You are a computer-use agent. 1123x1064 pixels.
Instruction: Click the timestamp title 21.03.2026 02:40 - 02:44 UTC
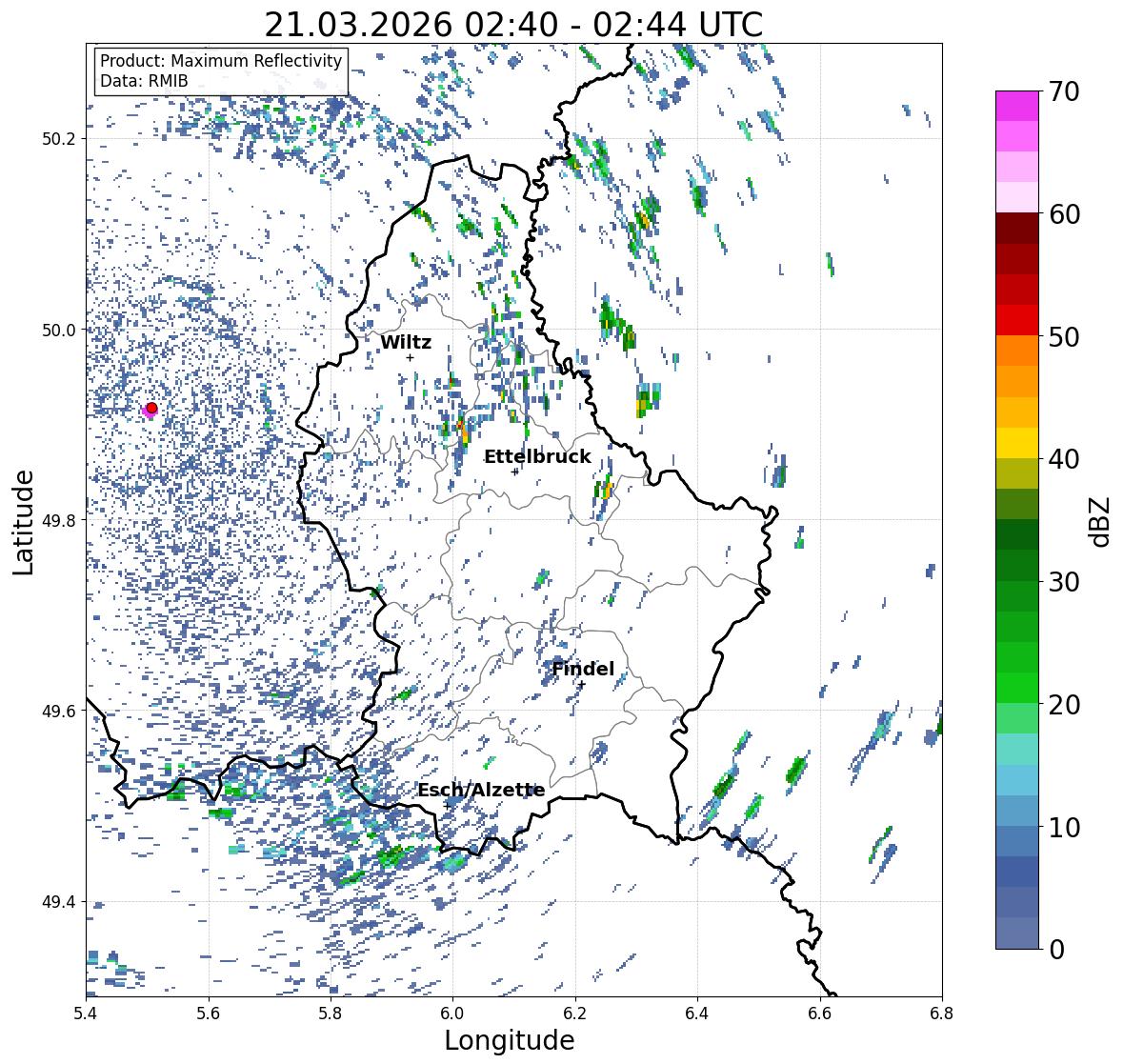click(x=513, y=25)
